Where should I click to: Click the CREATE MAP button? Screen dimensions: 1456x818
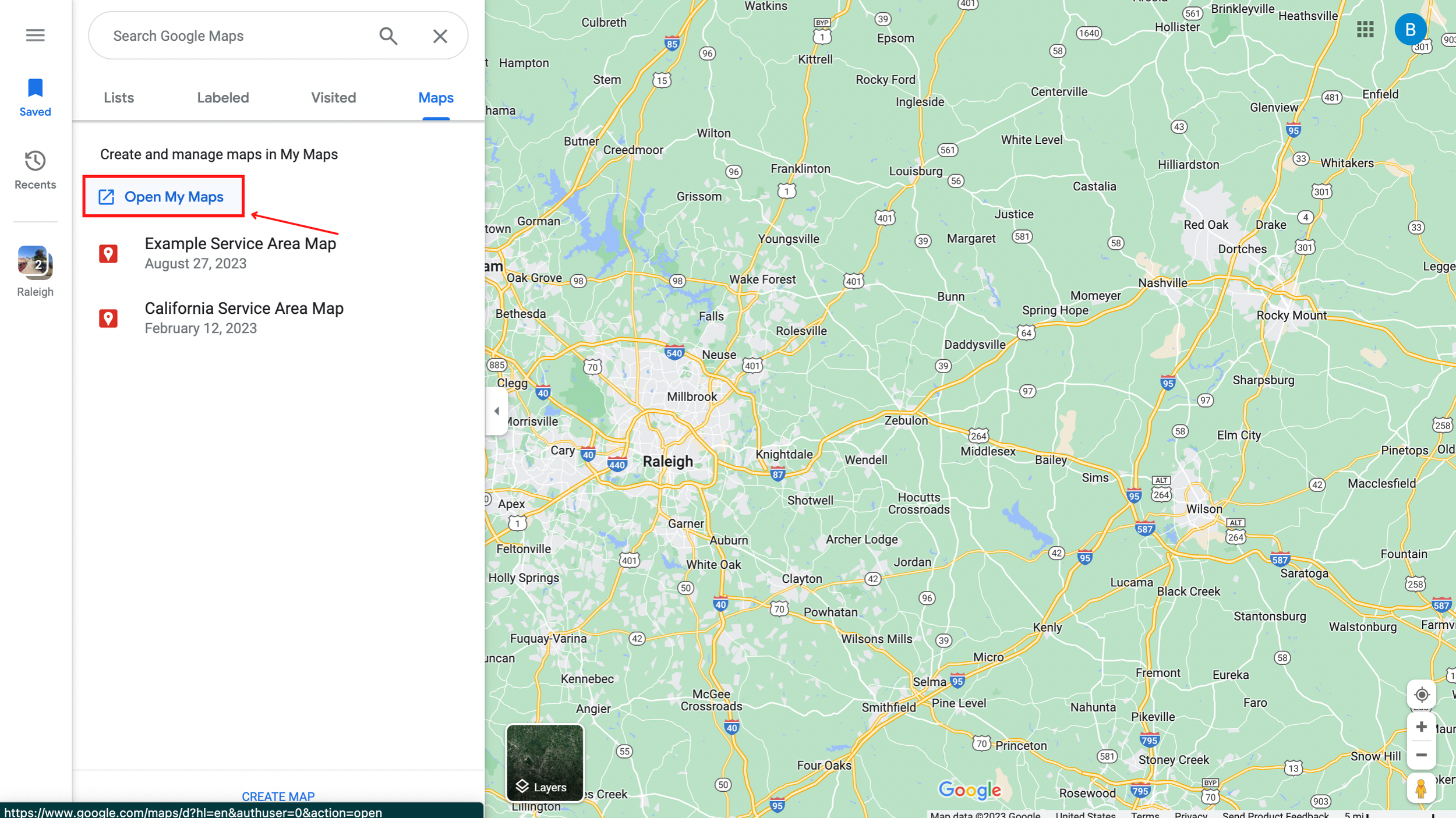point(278,796)
